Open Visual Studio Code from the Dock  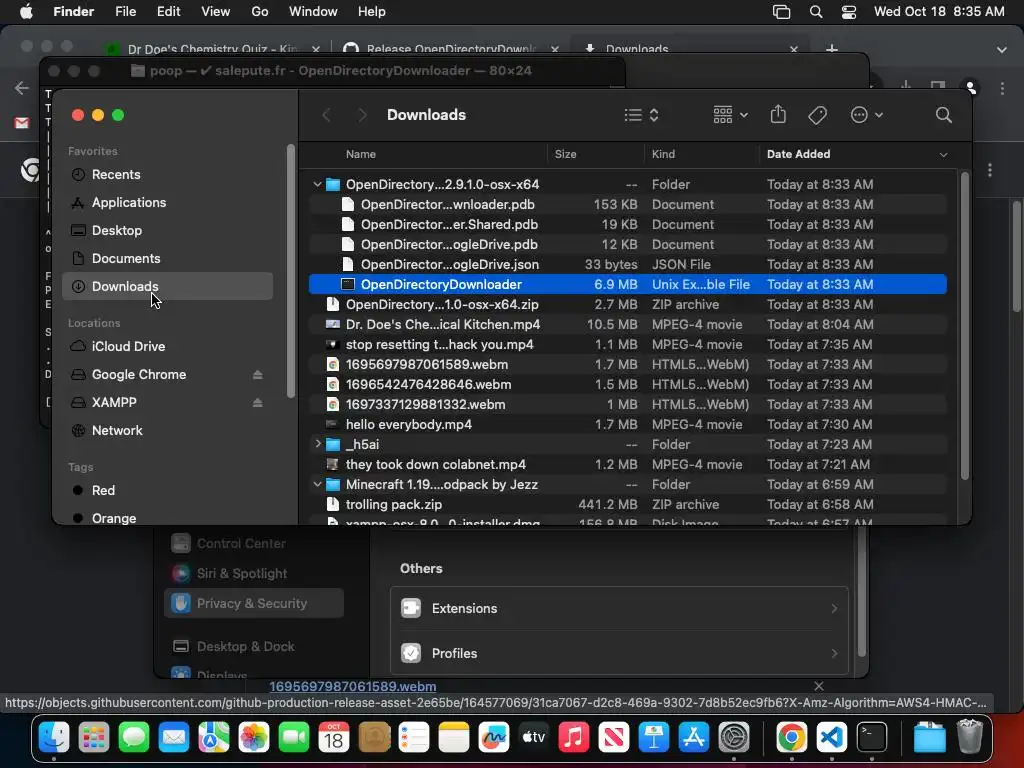(x=831, y=738)
